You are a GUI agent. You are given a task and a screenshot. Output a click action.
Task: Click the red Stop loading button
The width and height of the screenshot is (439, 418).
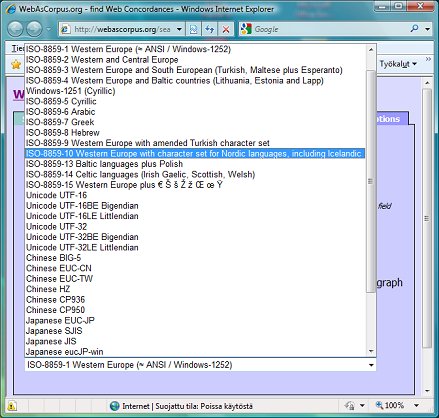click(226, 29)
